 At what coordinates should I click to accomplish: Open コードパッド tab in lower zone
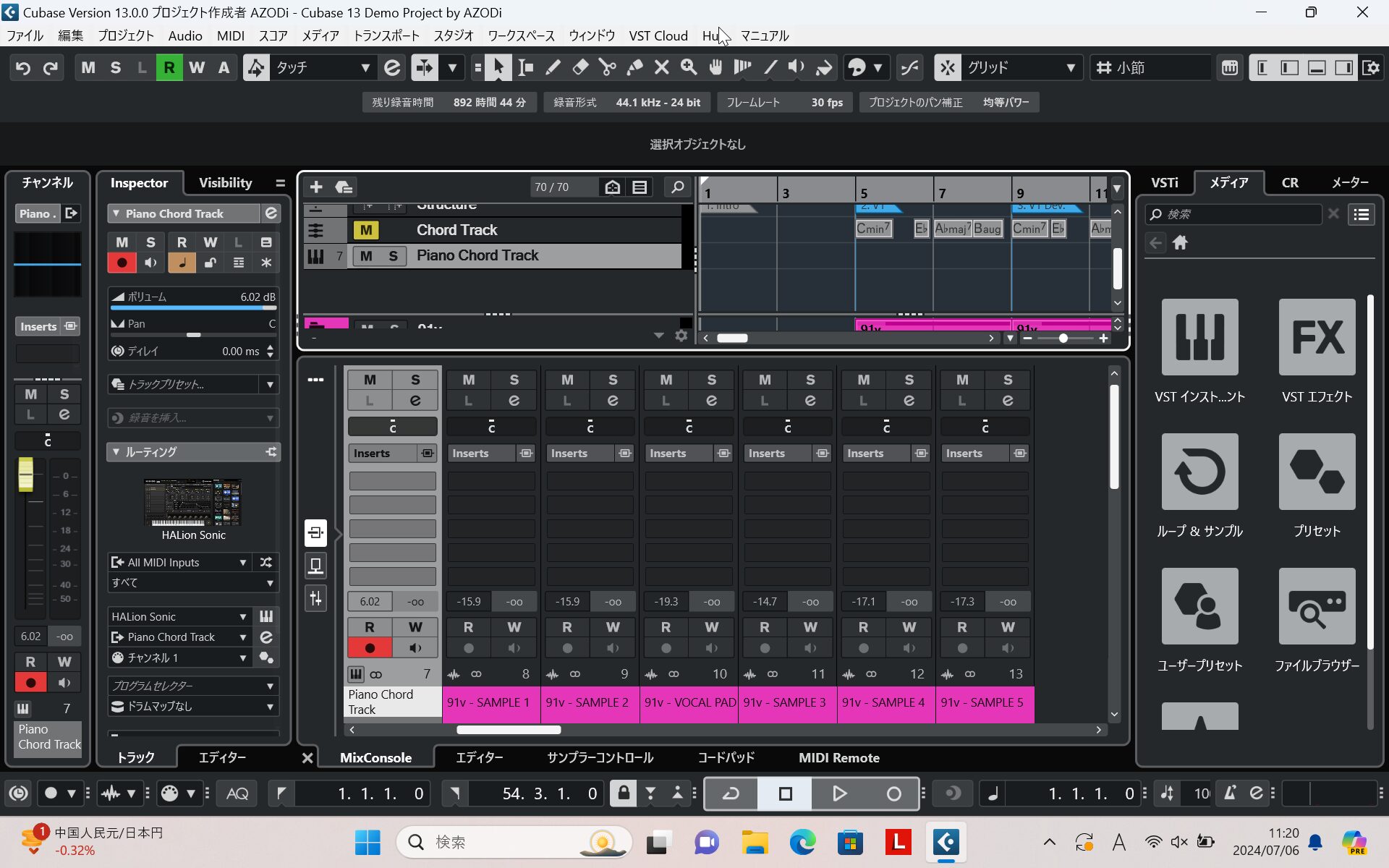(726, 758)
